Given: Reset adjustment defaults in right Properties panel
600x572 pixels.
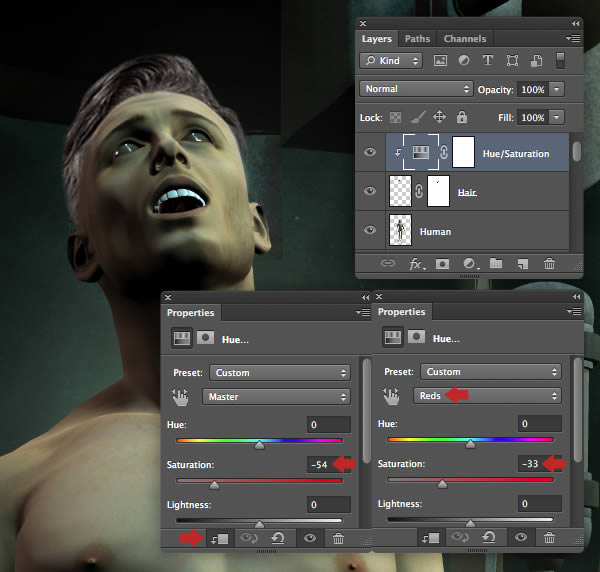Looking at the screenshot, I should coord(489,538).
